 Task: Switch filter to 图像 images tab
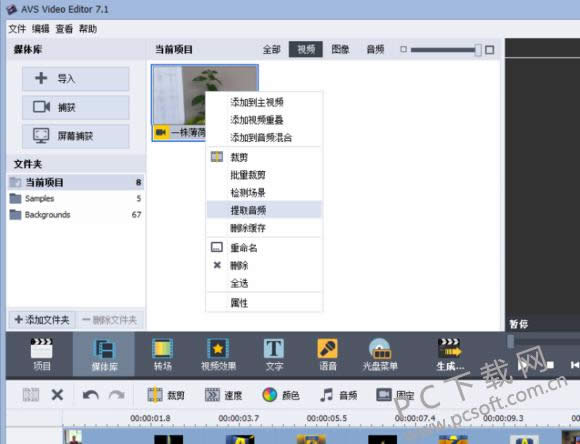(x=340, y=49)
